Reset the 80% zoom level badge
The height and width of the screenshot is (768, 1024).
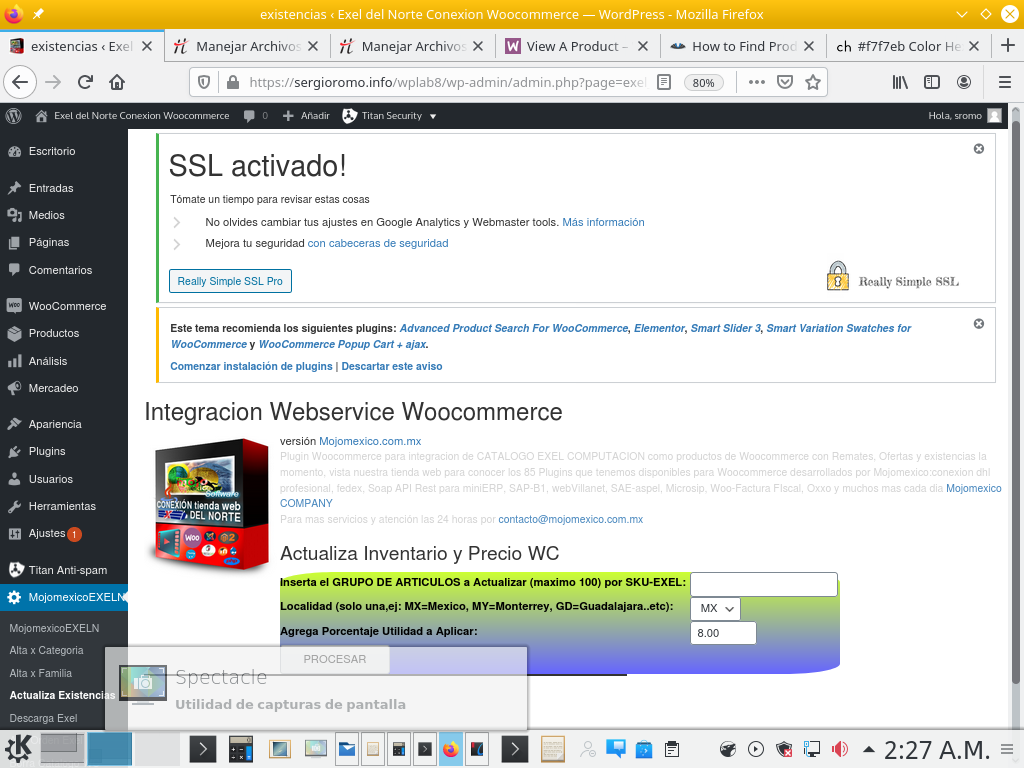click(703, 83)
